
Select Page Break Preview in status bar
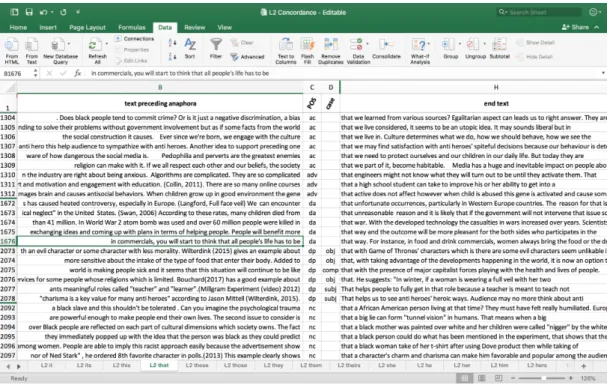pyautogui.click(x=499, y=378)
